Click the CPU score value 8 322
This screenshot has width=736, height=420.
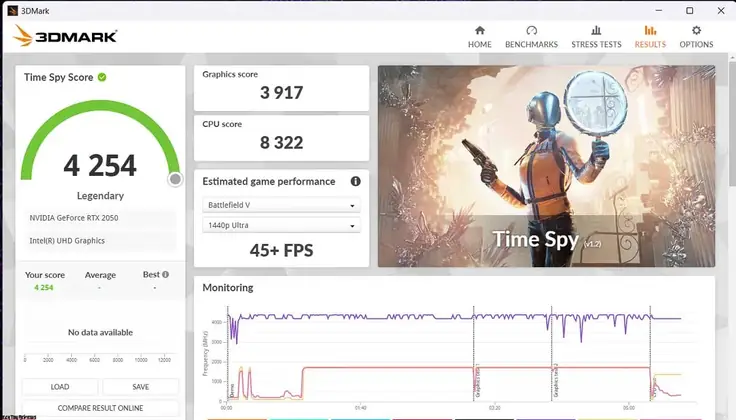click(282, 143)
